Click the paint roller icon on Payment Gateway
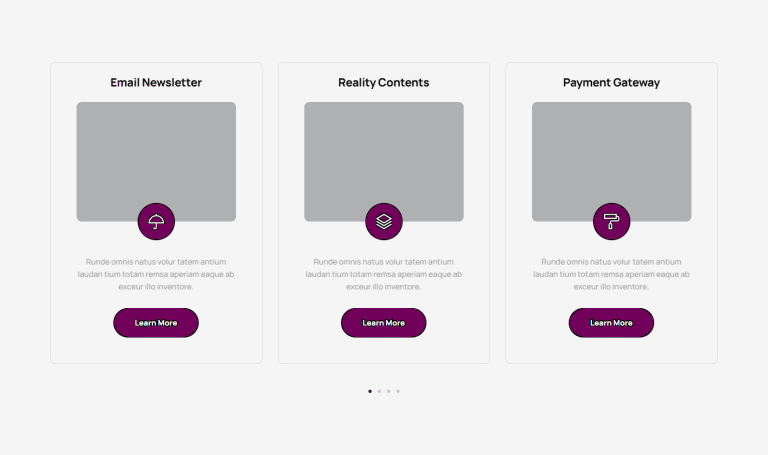Screen dimensions: 768x455 pyautogui.click(x=611, y=221)
